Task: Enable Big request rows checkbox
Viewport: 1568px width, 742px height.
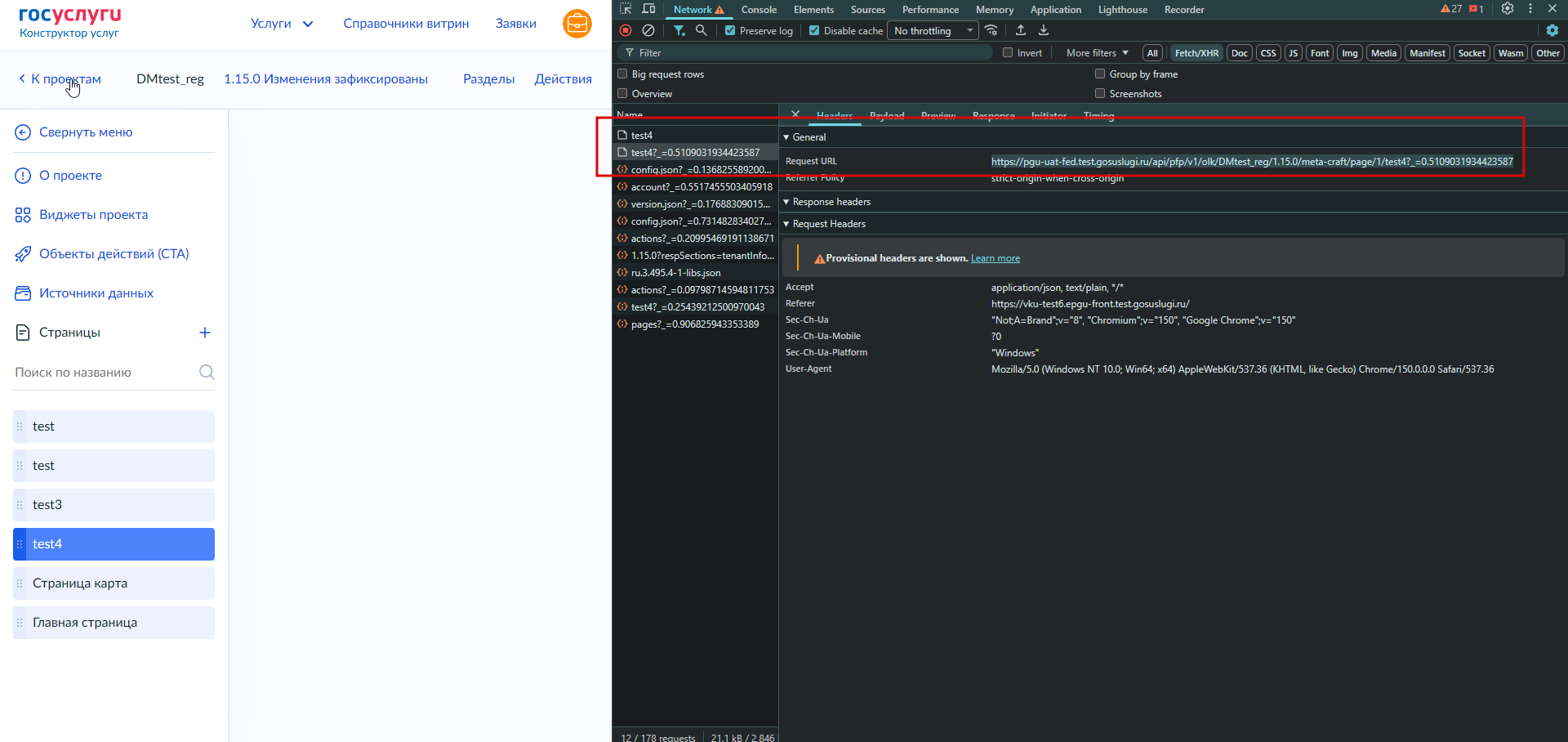Action: (x=622, y=74)
